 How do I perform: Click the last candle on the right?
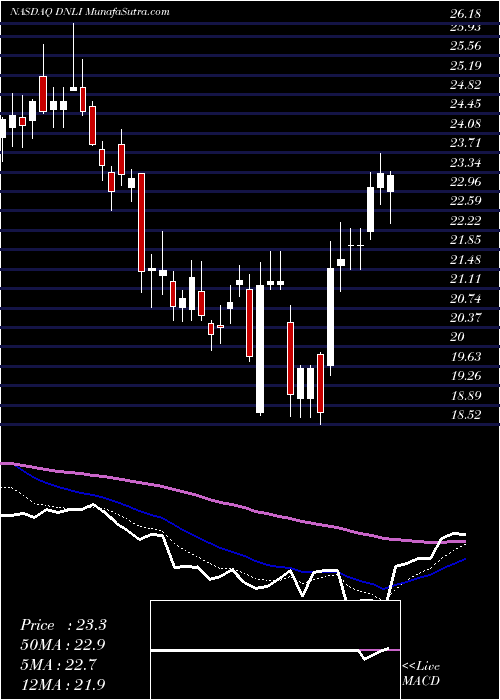coord(390,183)
